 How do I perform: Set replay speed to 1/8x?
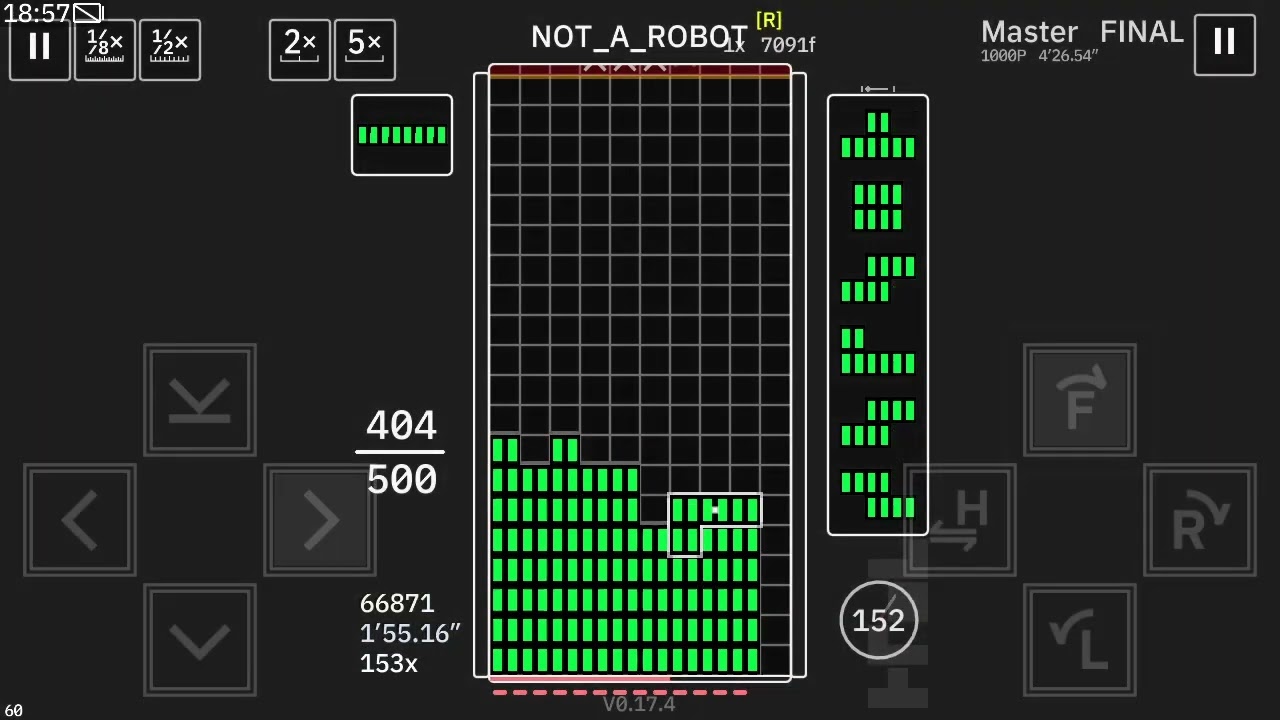point(105,50)
